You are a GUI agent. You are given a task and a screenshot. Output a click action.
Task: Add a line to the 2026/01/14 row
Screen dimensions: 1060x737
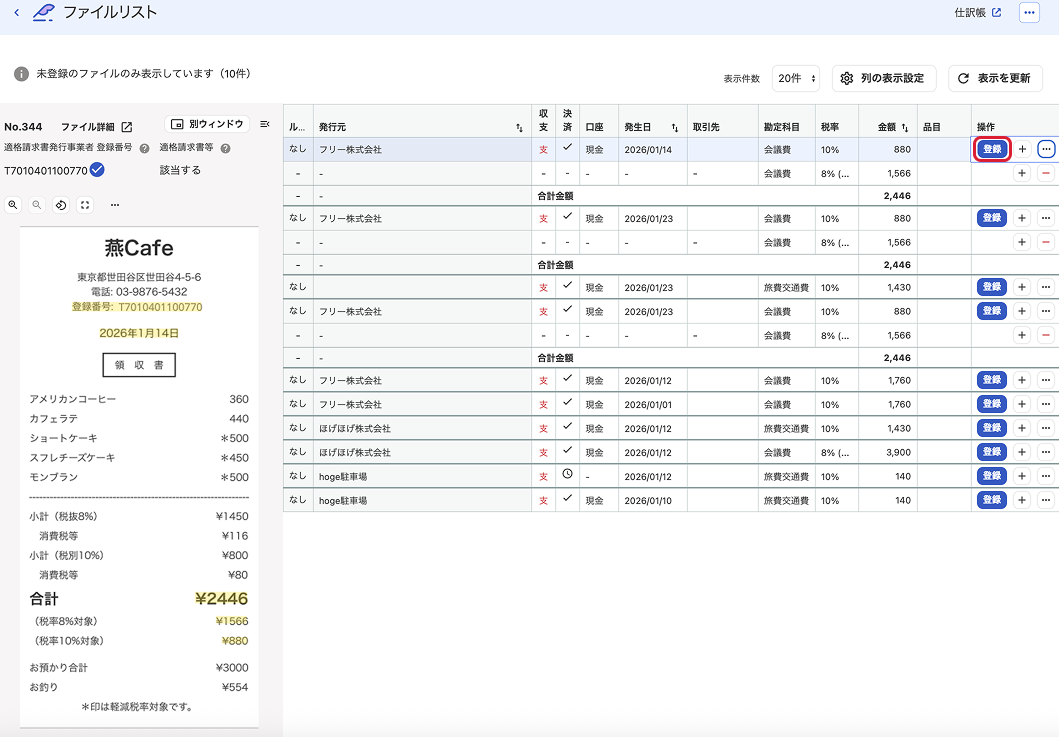(x=1022, y=149)
